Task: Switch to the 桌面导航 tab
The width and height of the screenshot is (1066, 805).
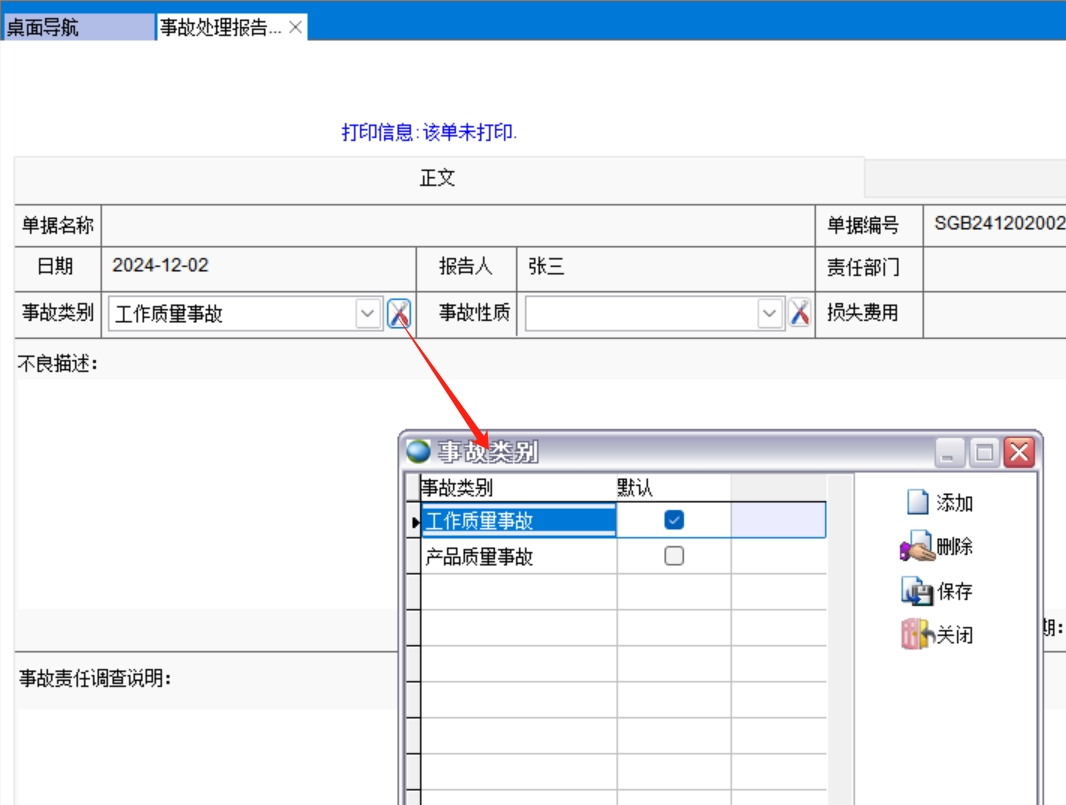Action: click(78, 27)
